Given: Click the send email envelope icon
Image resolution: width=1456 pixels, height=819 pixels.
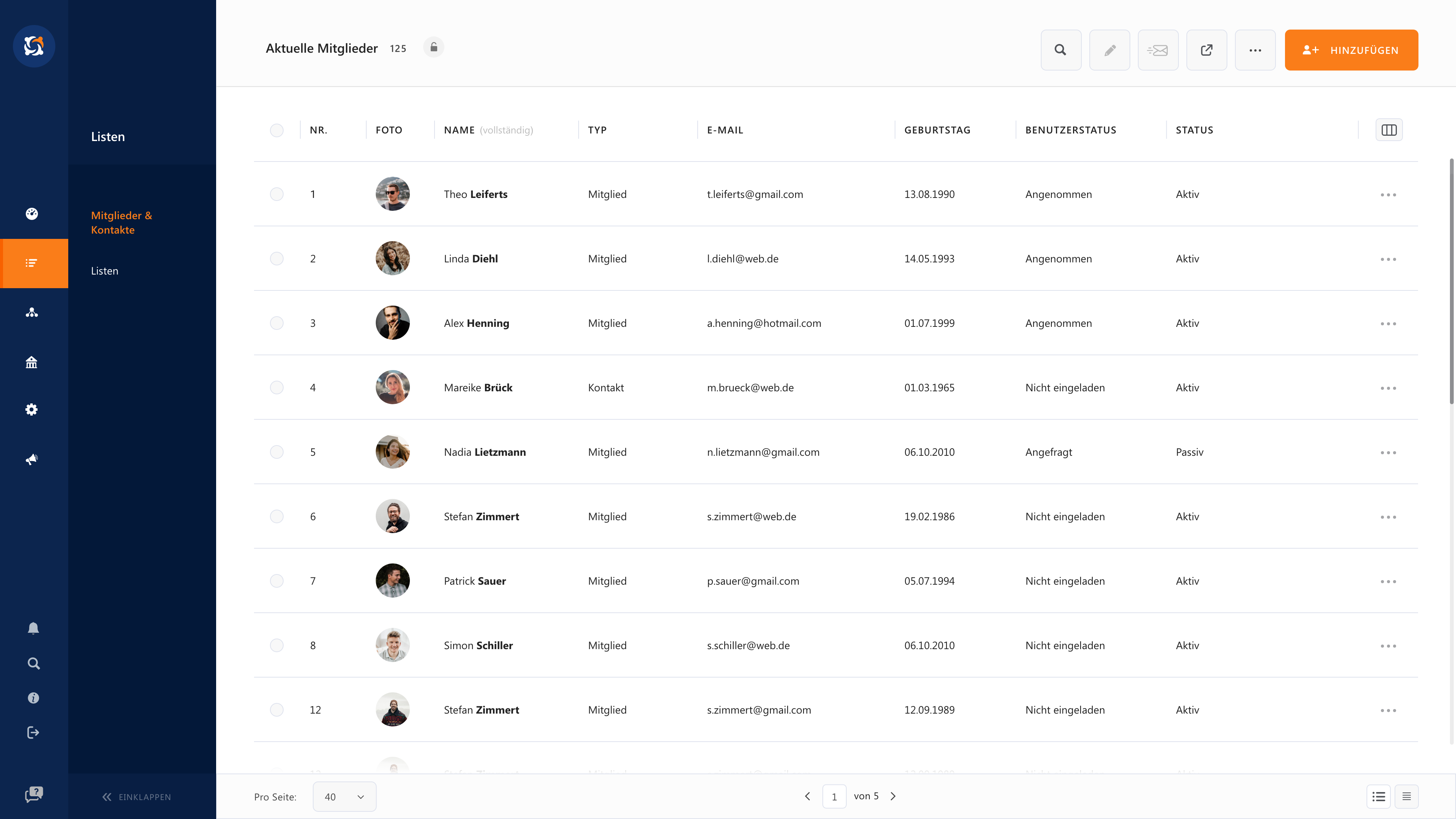Looking at the screenshot, I should click(1158, 50).
